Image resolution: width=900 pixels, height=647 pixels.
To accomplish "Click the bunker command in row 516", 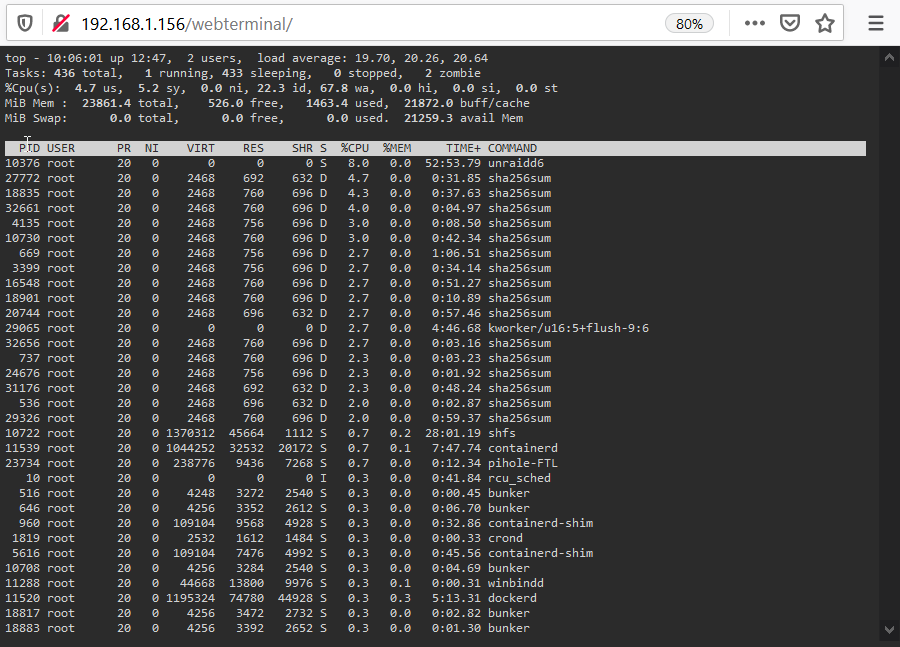I will coord(509,493).
